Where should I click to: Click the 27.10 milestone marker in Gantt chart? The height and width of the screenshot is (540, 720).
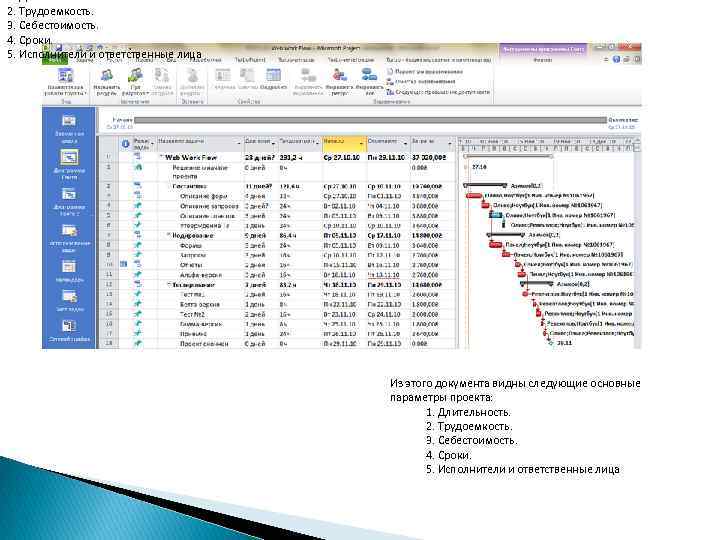tap(466, 167)
